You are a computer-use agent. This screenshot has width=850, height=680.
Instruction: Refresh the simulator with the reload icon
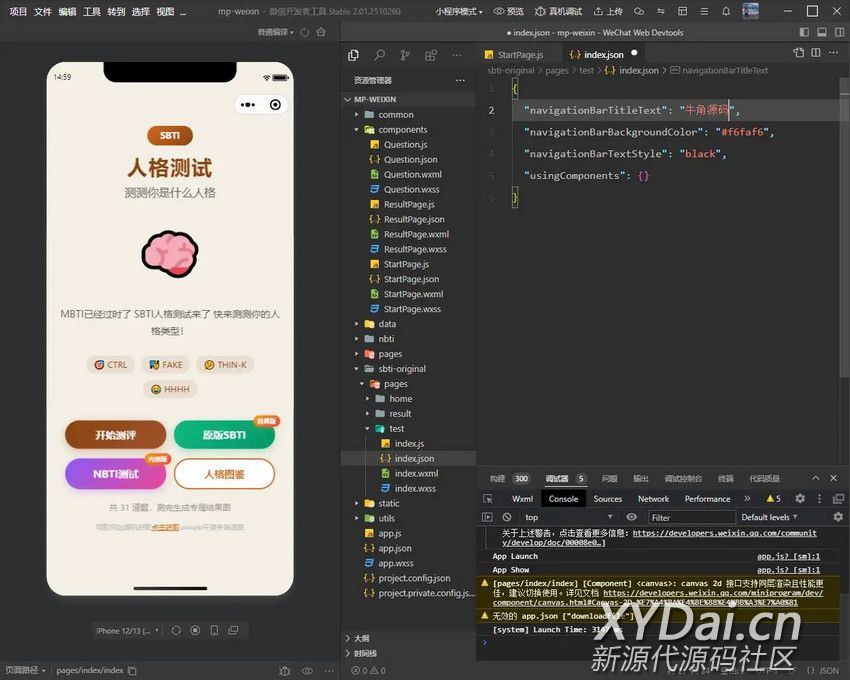(176, 631)
